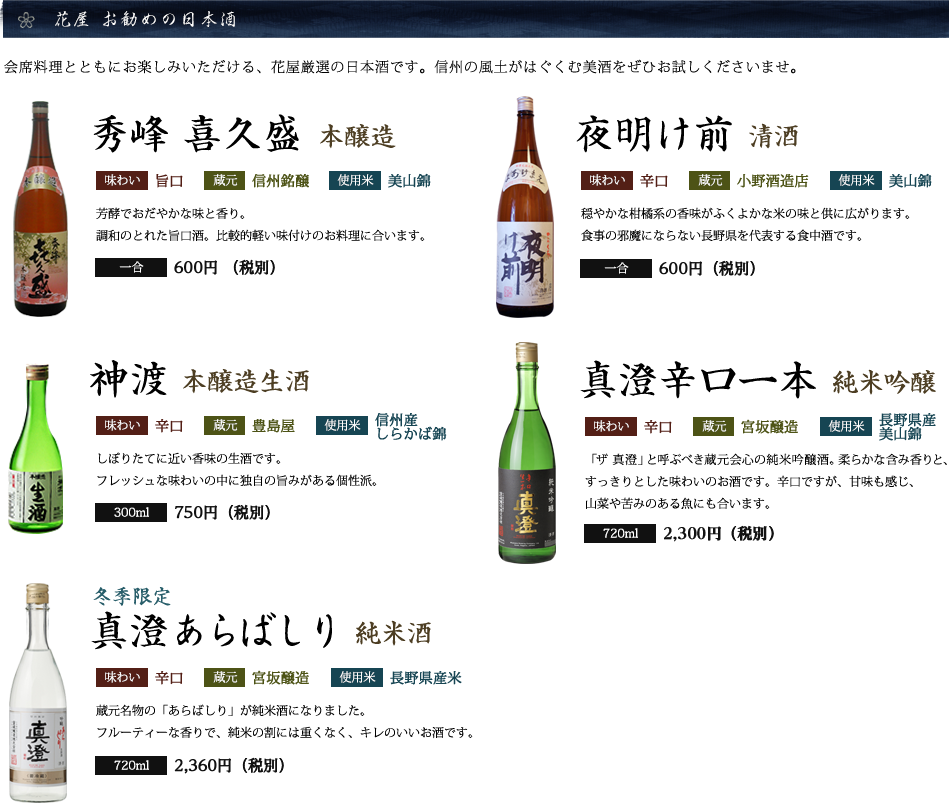
Task: Click the 一合 label under 夜明け前
Action: tap(616, 268)
